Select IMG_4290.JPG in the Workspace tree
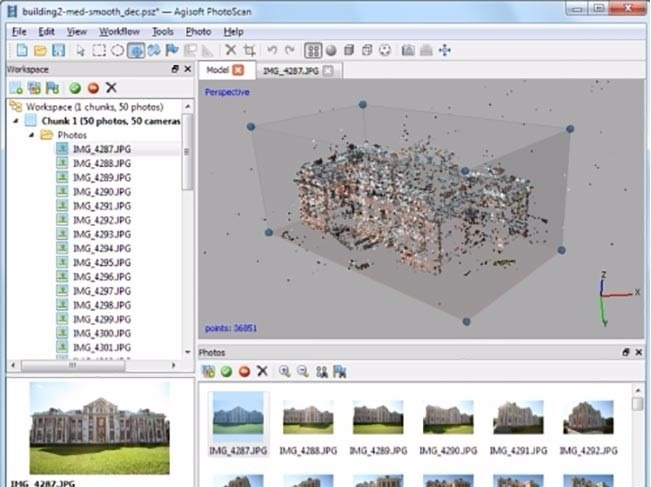This screenshot has width=651, height=487. click(102, 192)
